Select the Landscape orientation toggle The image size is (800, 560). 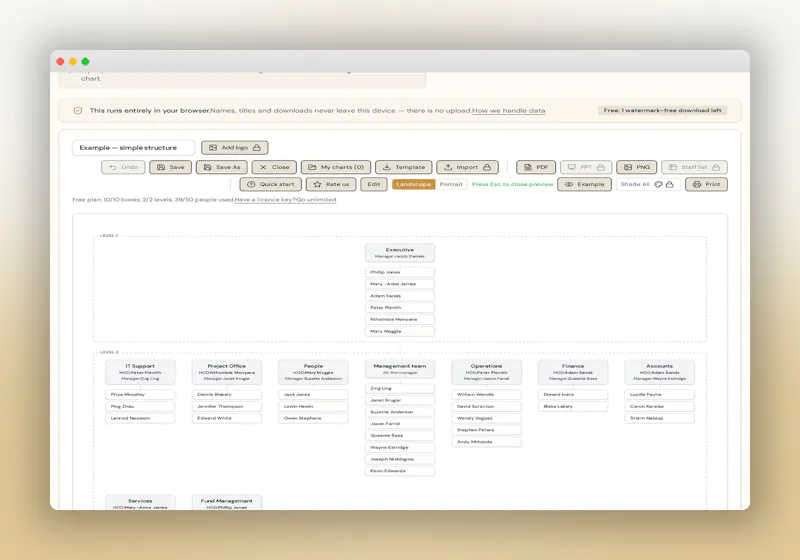coord(413,185)
